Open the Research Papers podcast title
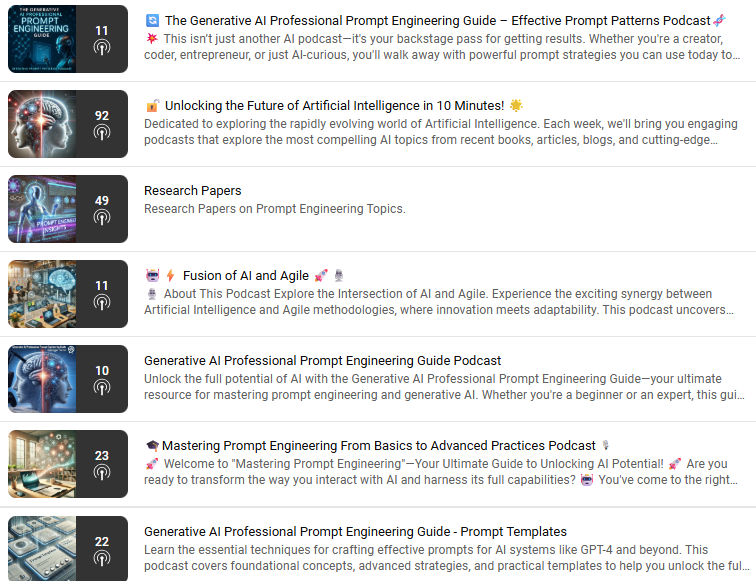Screen dimensions: 756x581 [x=192, y=190]
